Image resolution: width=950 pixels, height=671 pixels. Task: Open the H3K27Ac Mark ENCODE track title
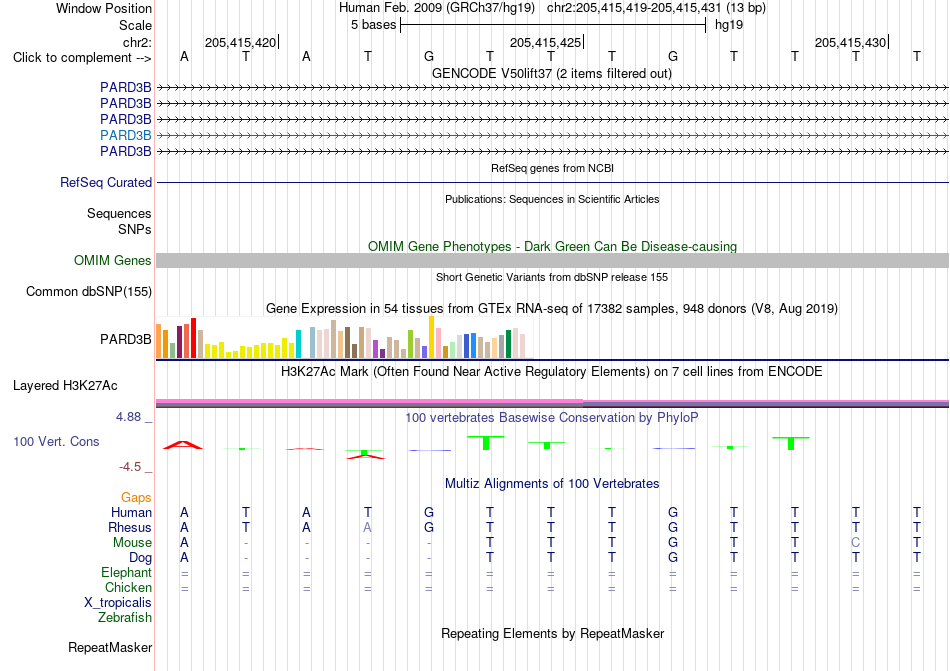(552, 371)
